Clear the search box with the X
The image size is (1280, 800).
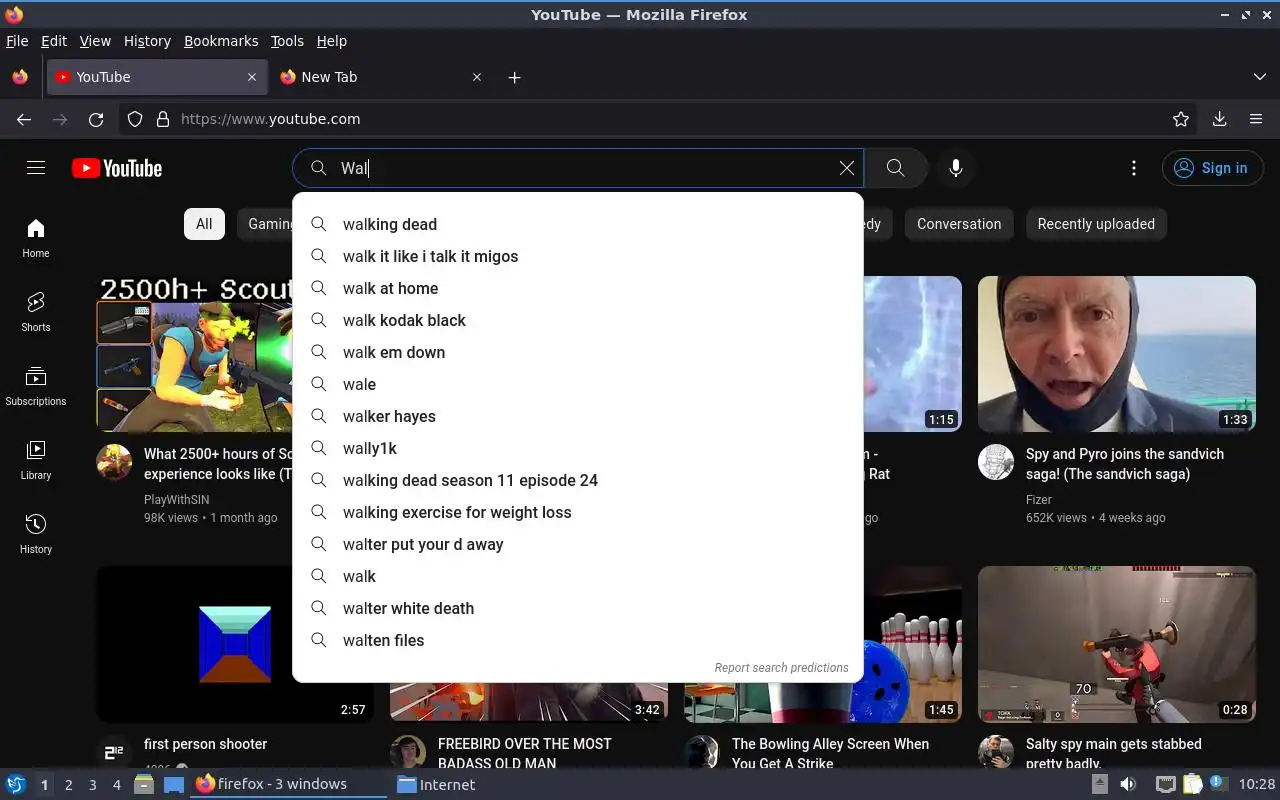tap(847, 168)
